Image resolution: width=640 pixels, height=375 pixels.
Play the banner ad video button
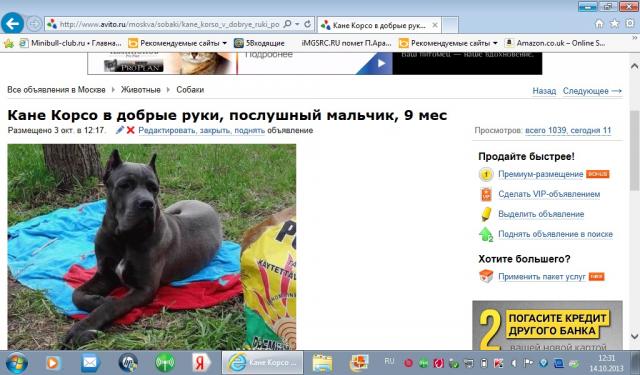pyautogui.click(x=381, y=63)
